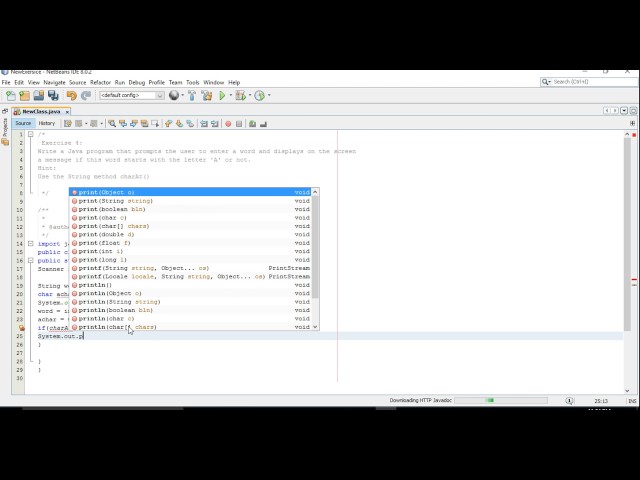Open the Window menu
Image resolution: width=640 pixels, height=480 pixels.
[213, 82]
